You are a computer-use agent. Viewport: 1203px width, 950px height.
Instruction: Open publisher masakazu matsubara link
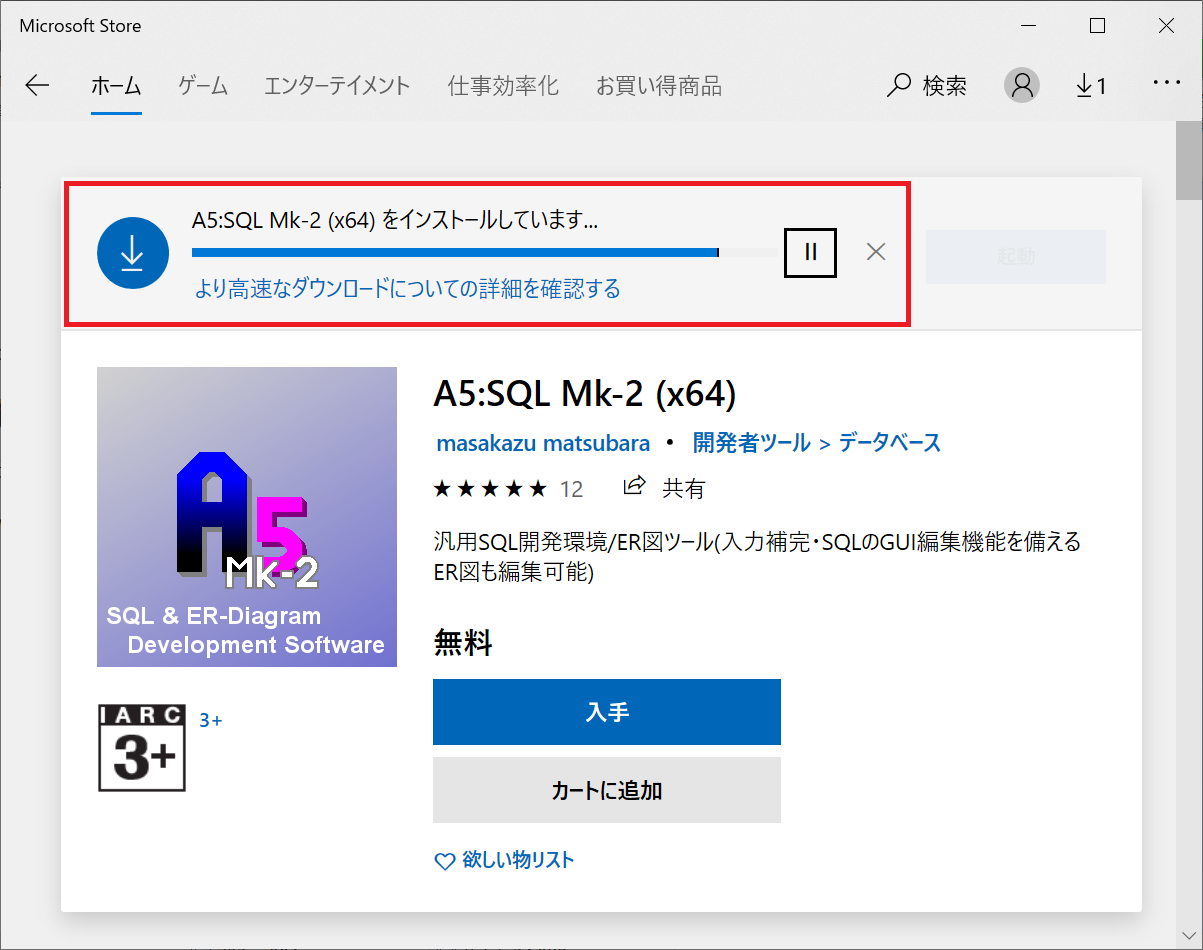tap(543, 443)
